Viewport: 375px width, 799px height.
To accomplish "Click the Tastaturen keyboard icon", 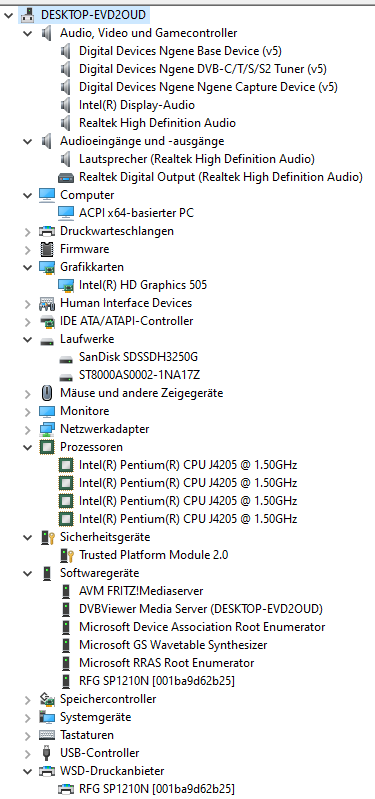I will (x=47, y=735).
